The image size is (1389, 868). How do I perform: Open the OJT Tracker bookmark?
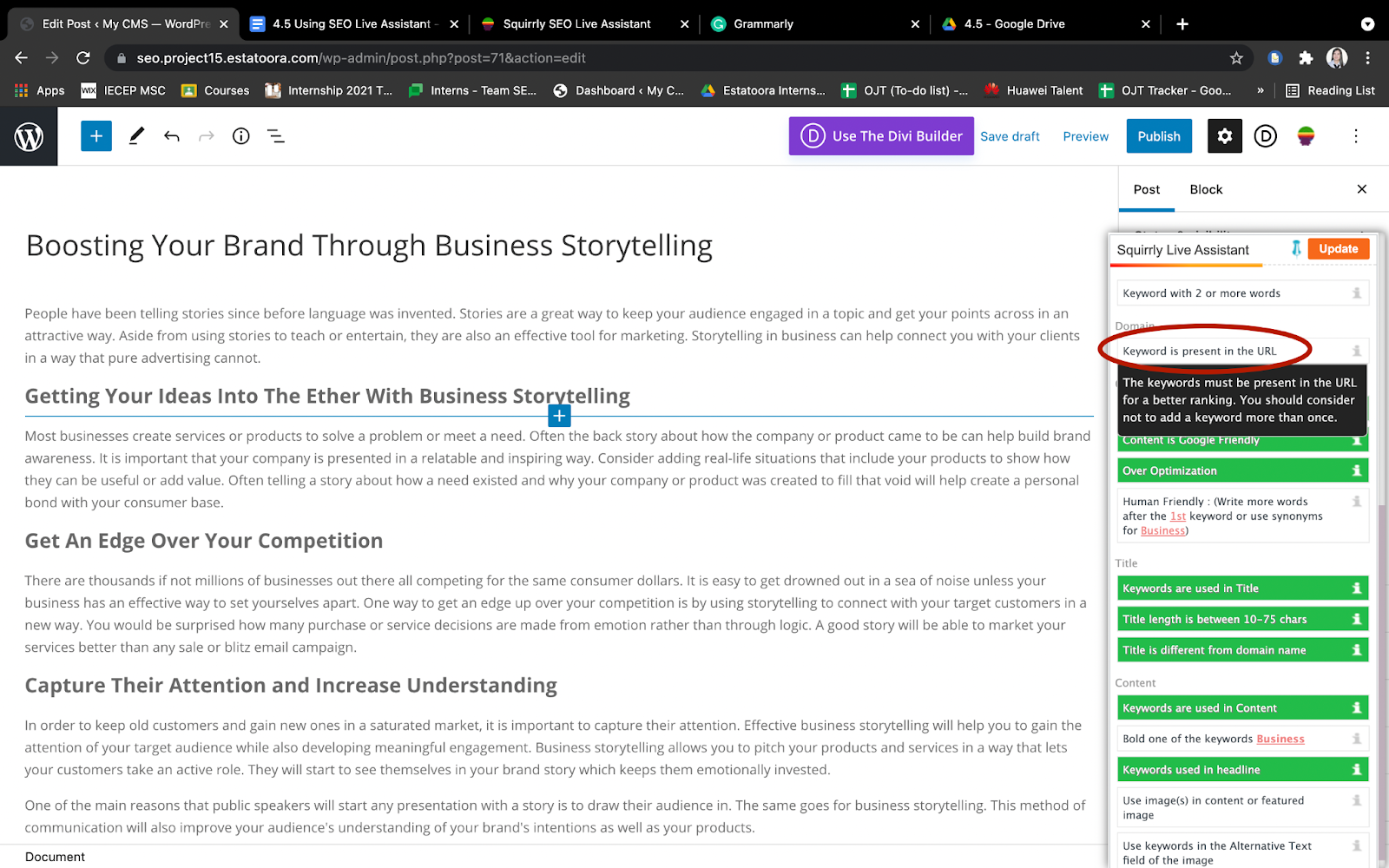point(1165,90)
